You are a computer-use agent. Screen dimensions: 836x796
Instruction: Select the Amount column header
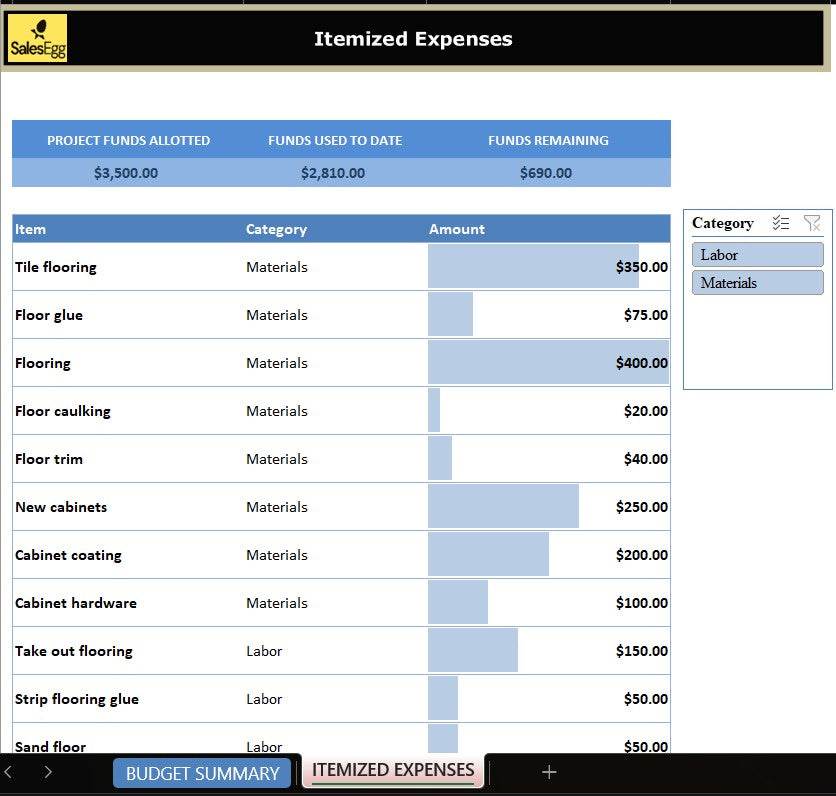click(x=549, y=229)
